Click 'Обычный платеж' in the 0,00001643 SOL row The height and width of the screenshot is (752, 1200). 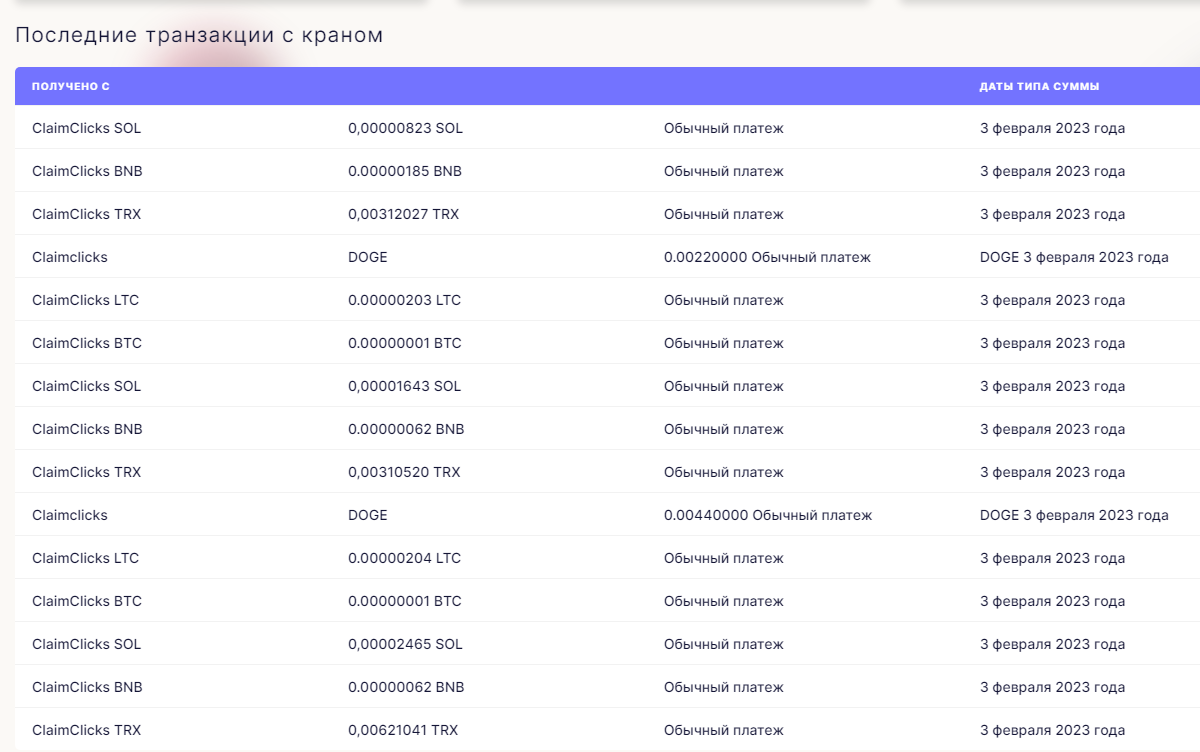click(x=724, y=386)
